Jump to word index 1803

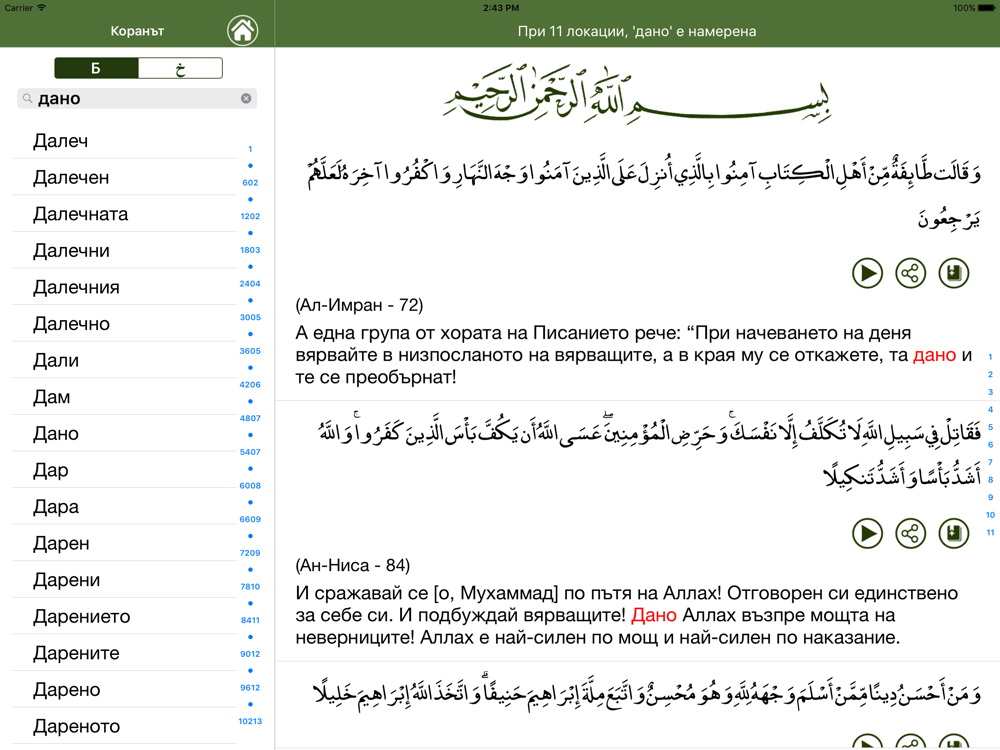tap(250, 250)
